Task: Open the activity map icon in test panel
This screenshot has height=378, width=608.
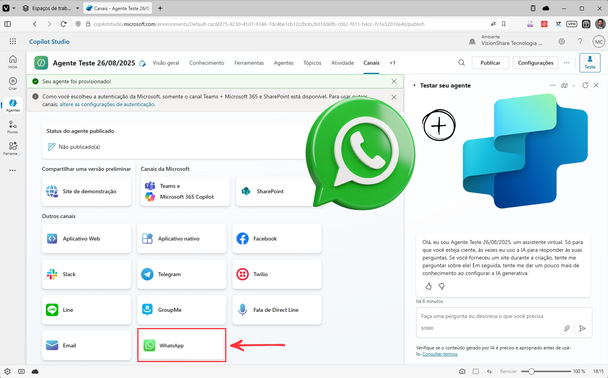Action: pos(564,85)
